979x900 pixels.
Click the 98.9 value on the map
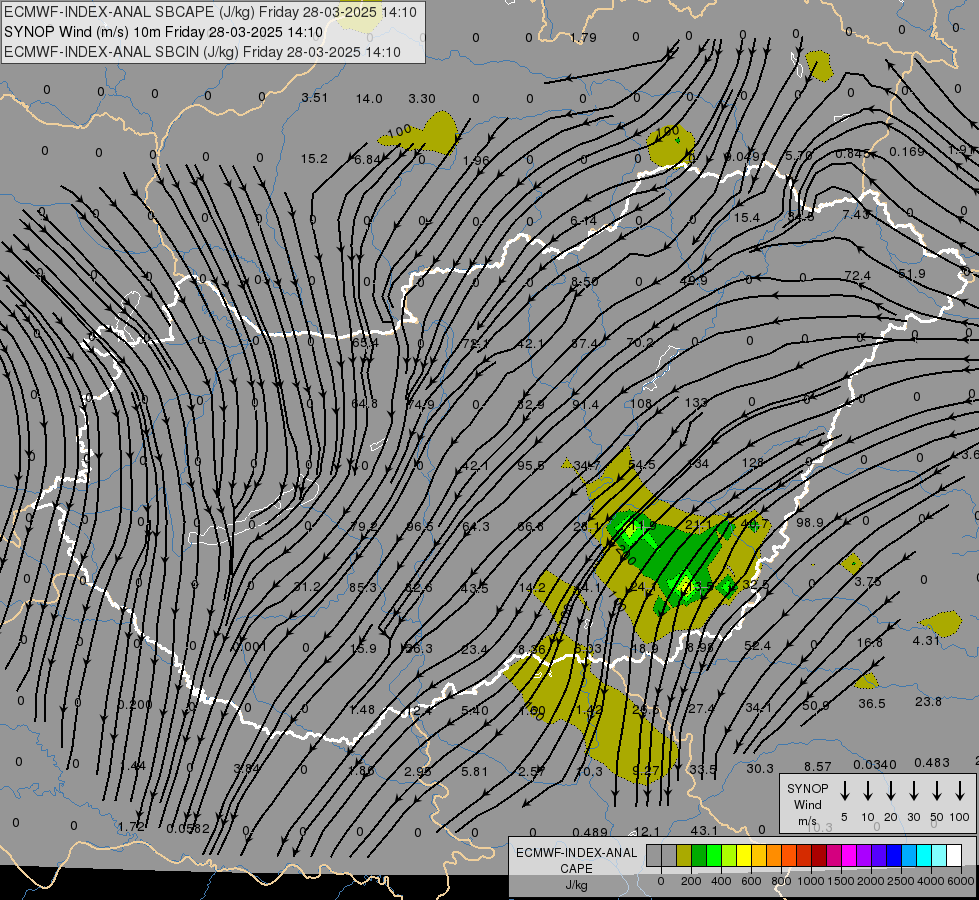[810, 522]
